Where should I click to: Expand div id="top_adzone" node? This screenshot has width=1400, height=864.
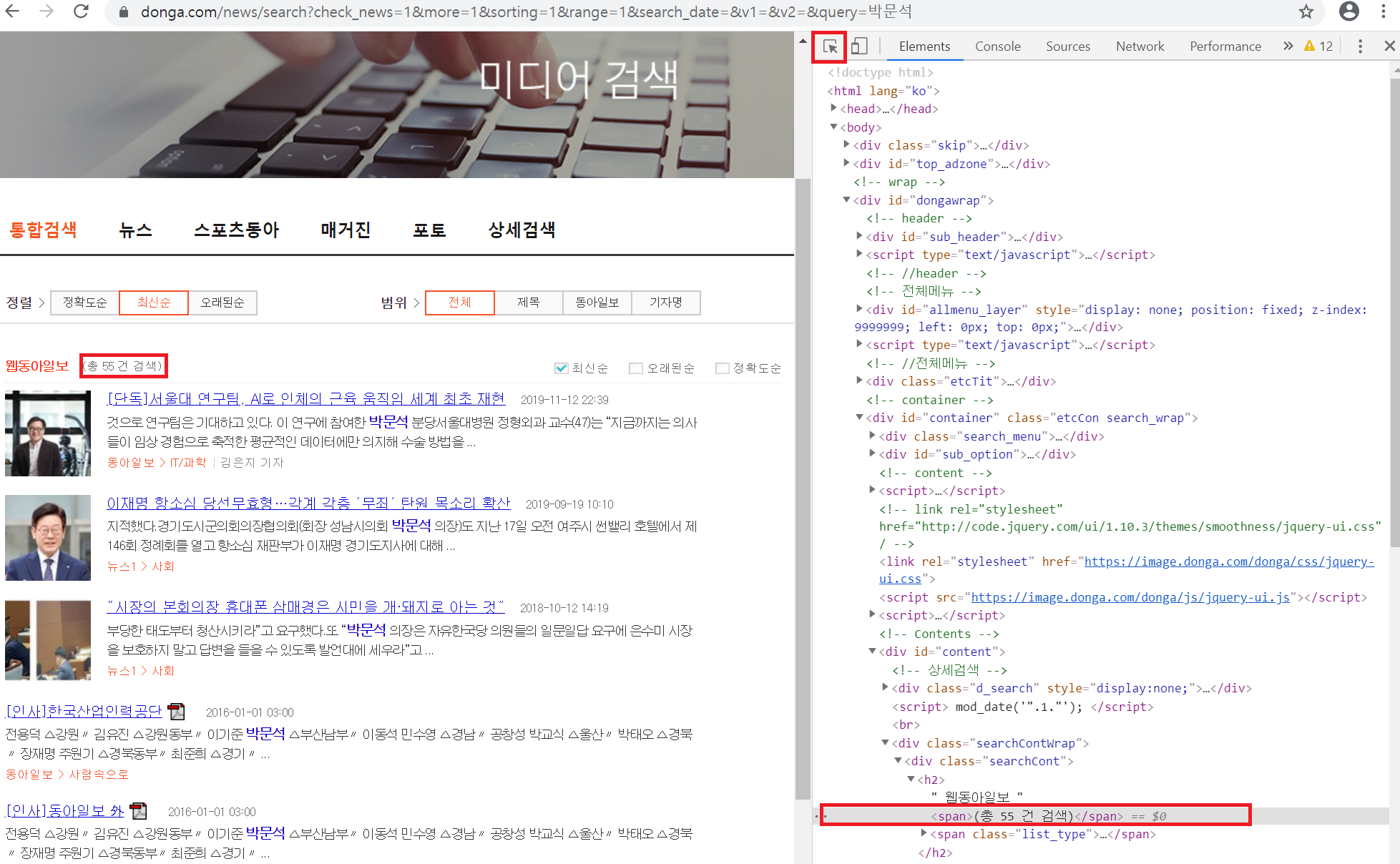pos(846,163)
